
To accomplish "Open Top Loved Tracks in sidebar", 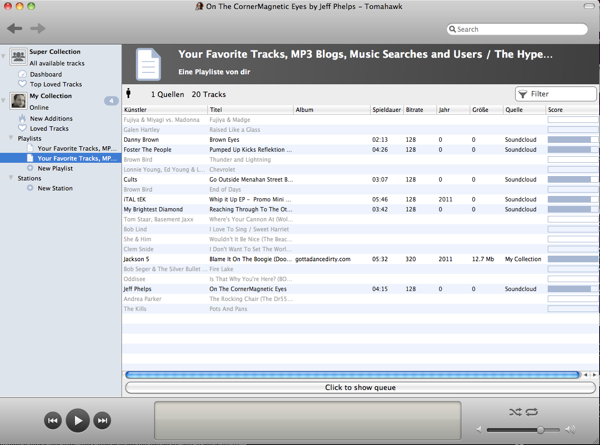I will click(56, 84).
